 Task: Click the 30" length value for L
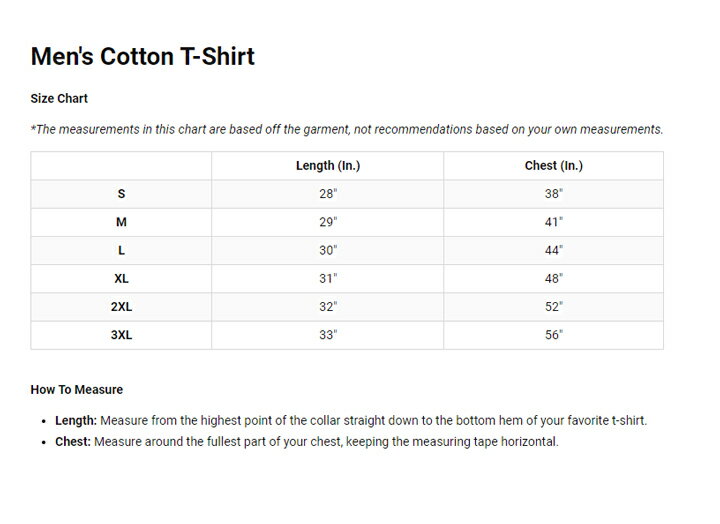click(x=328, y=250)
